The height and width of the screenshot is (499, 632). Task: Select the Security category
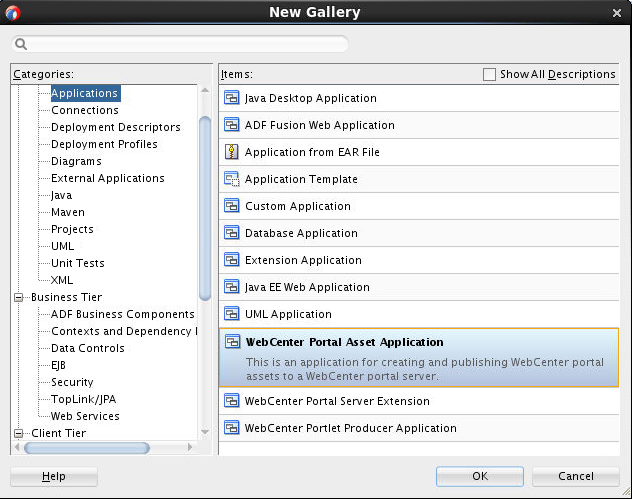tap(72, 382)
